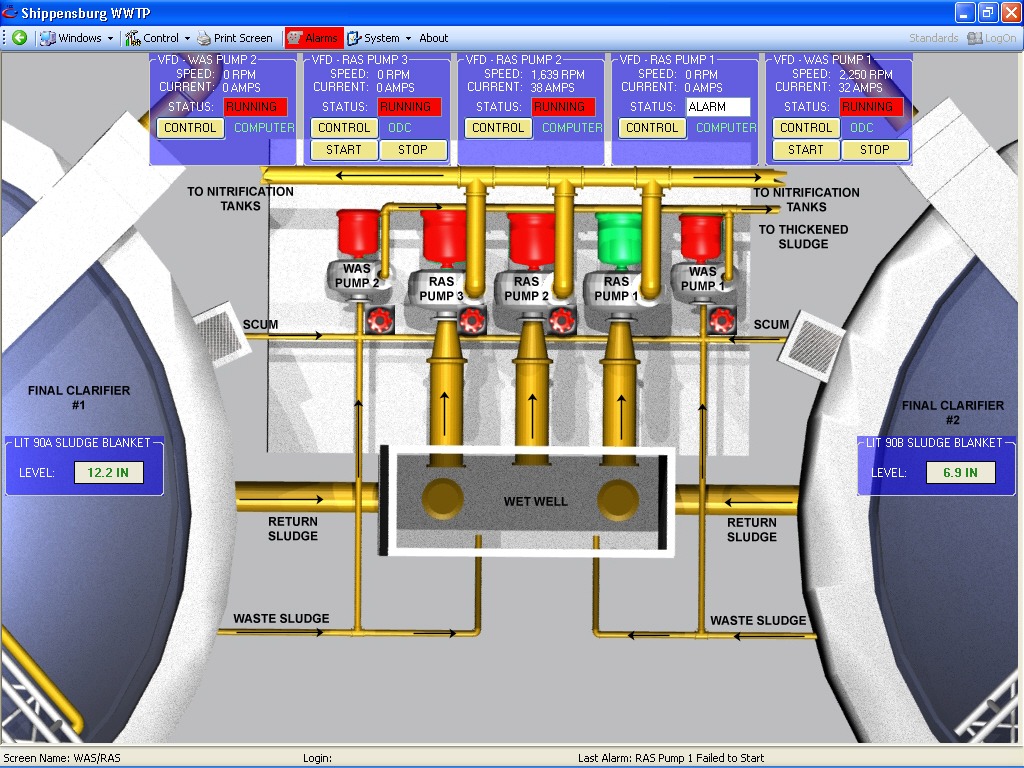Open the About menu item
The image size is (1024, 768).
(x=433, y=38)
